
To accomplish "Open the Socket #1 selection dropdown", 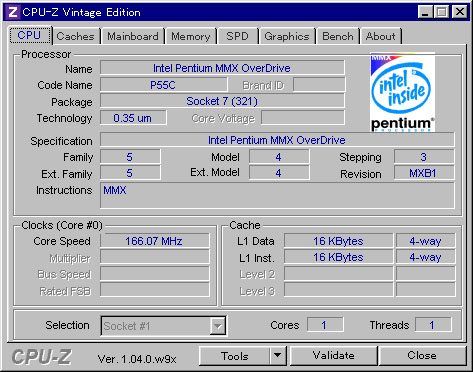I will 163,326.
